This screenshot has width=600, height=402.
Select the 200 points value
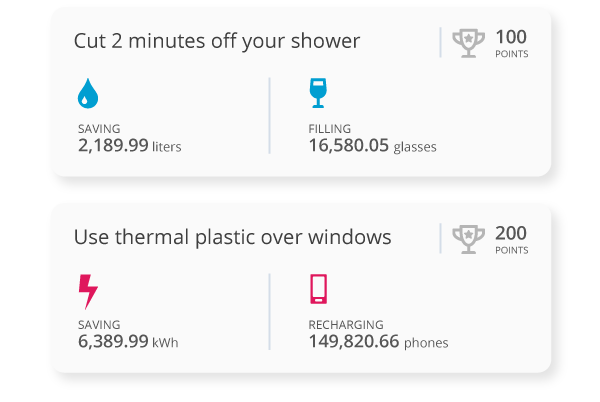point(511,233)
